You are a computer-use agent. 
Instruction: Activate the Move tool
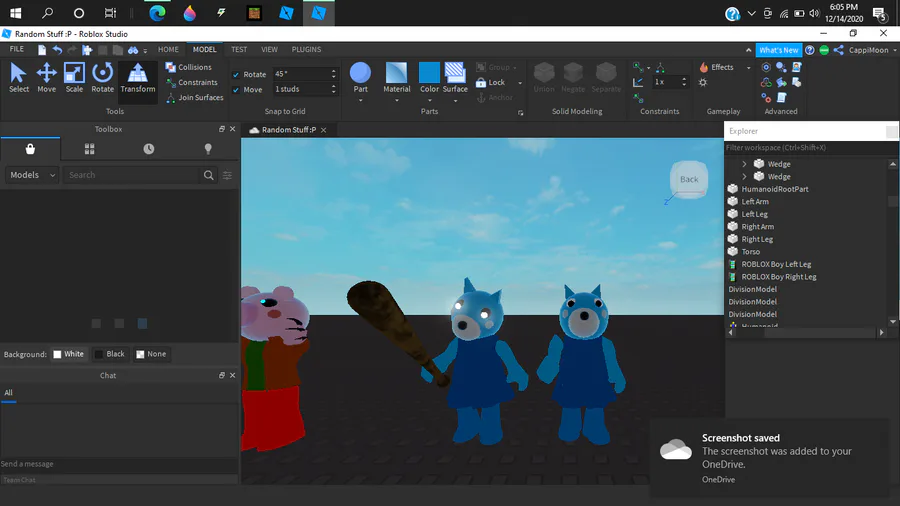click(x=46, y=77)
